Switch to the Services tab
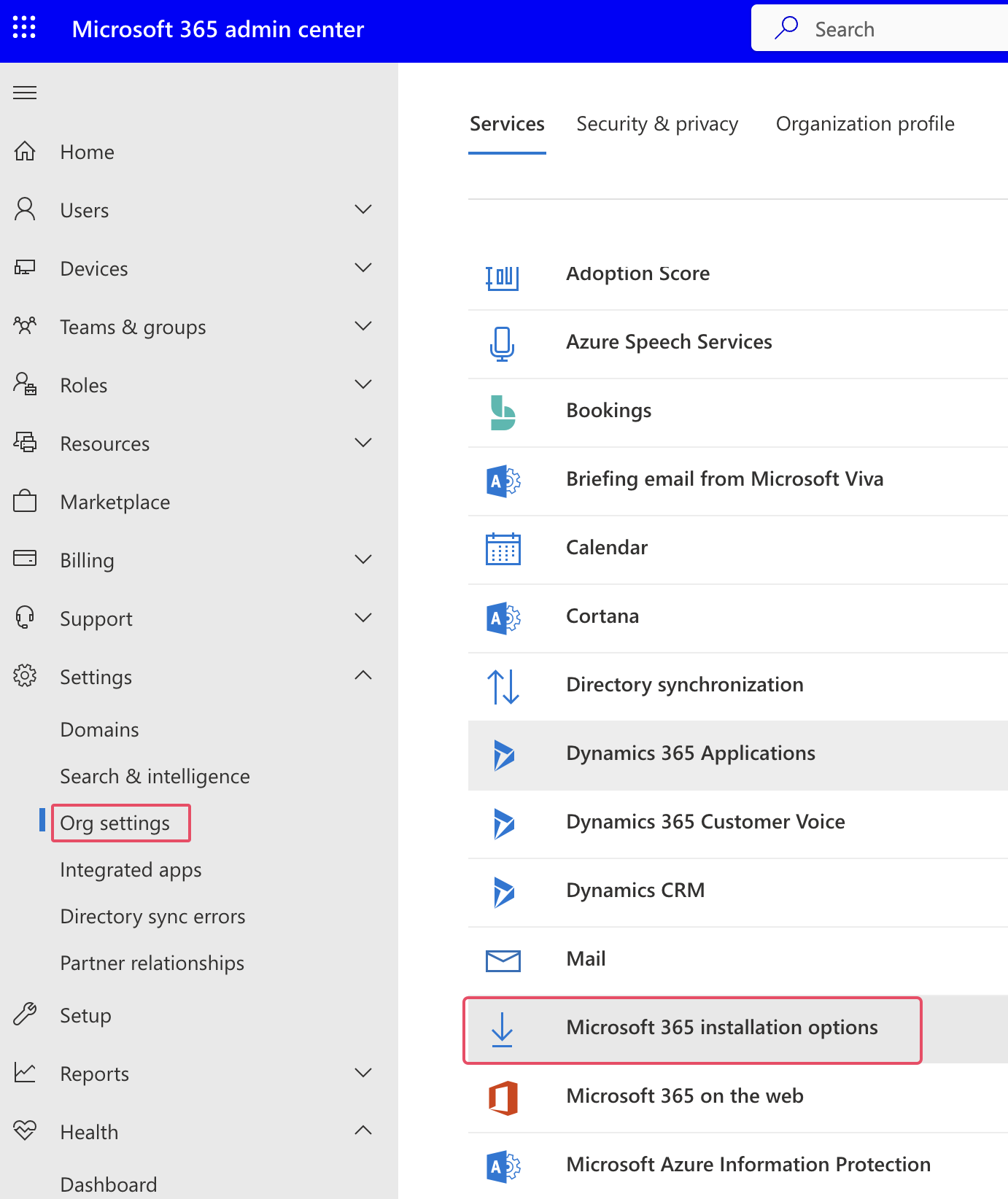This screenshot has height=1199, width=1008. pos(507,124)
